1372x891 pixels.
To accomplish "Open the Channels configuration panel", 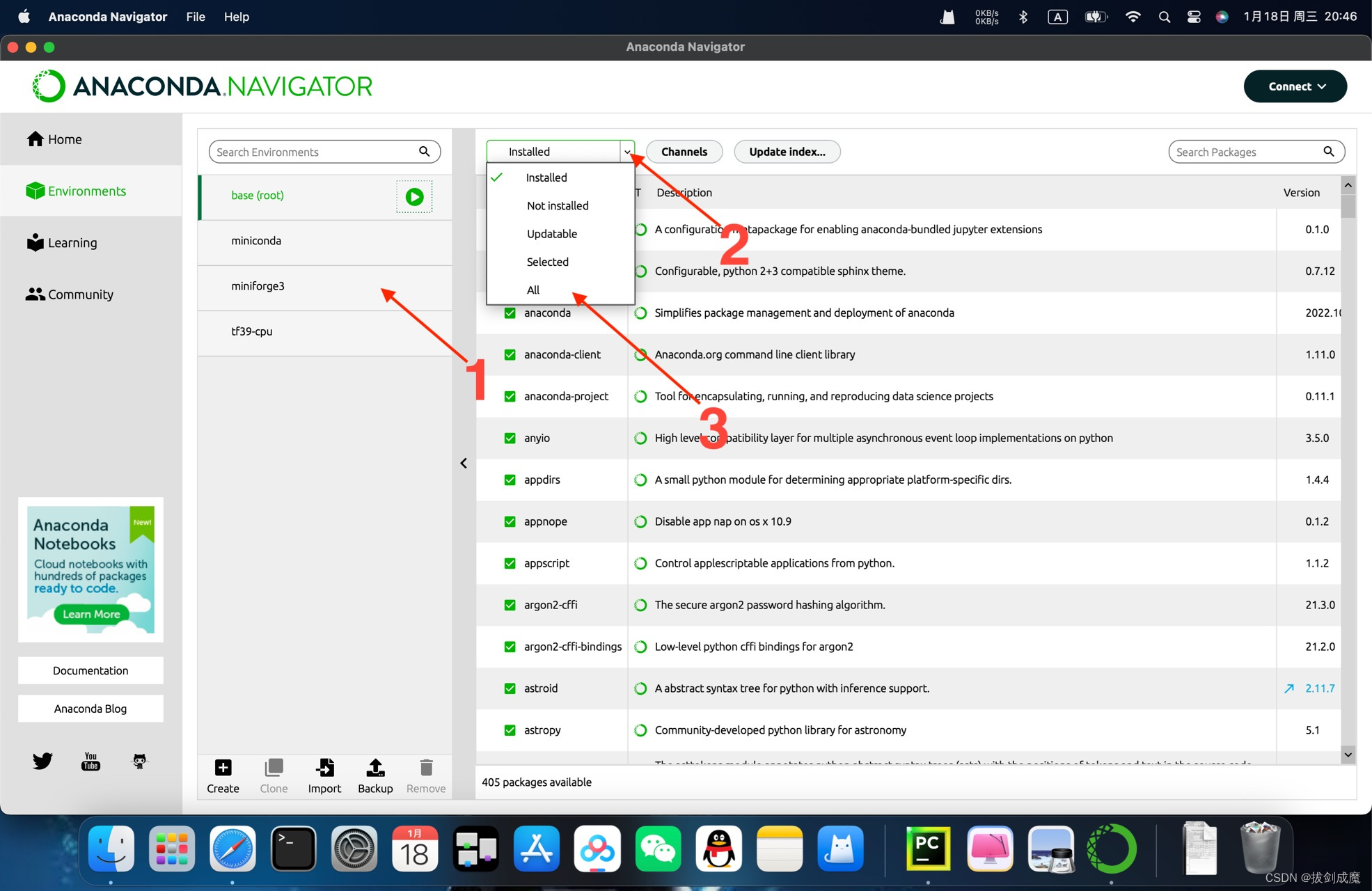I will click(685, 151).
